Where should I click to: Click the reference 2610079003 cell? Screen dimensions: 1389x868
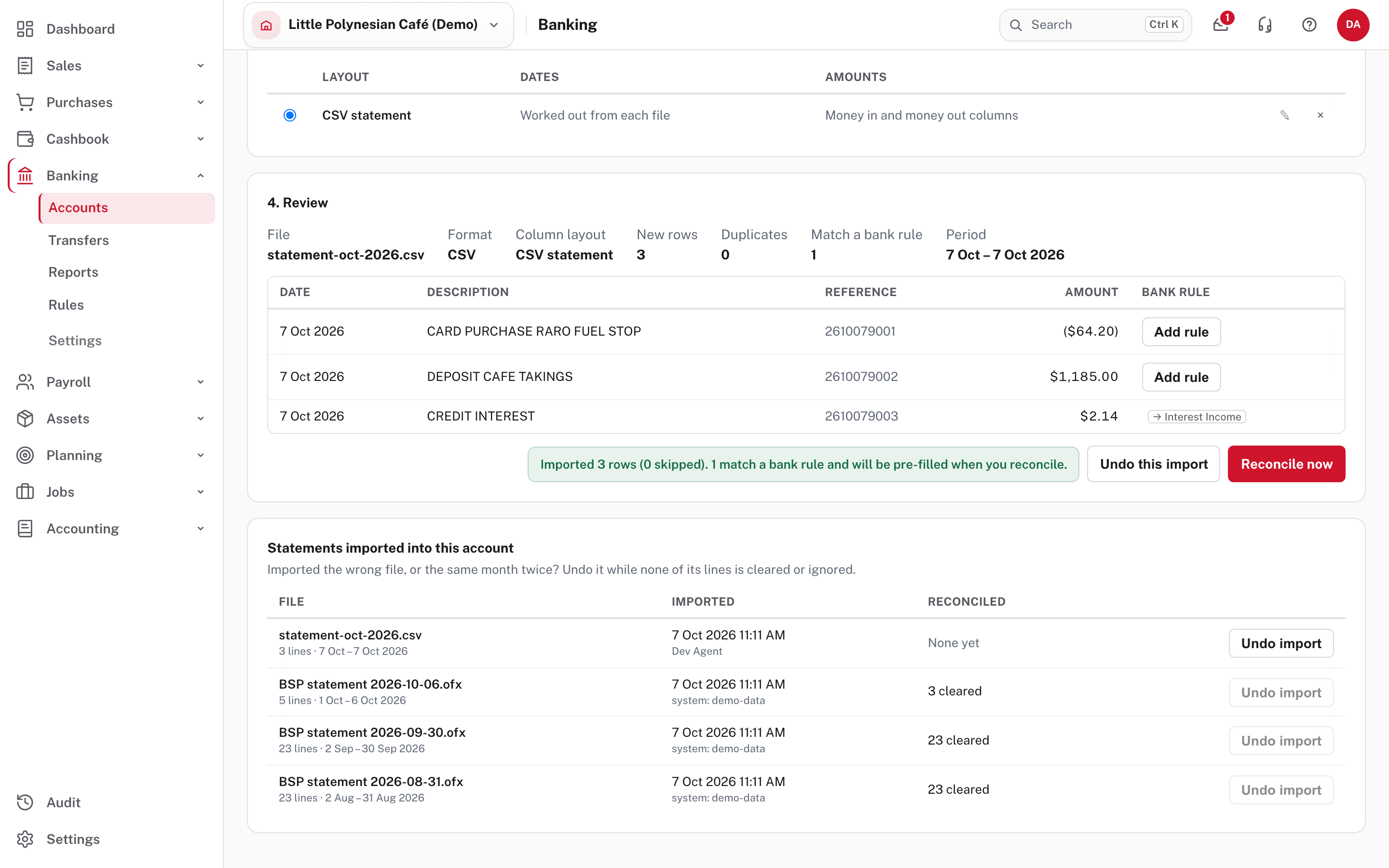tap(861, 416)
